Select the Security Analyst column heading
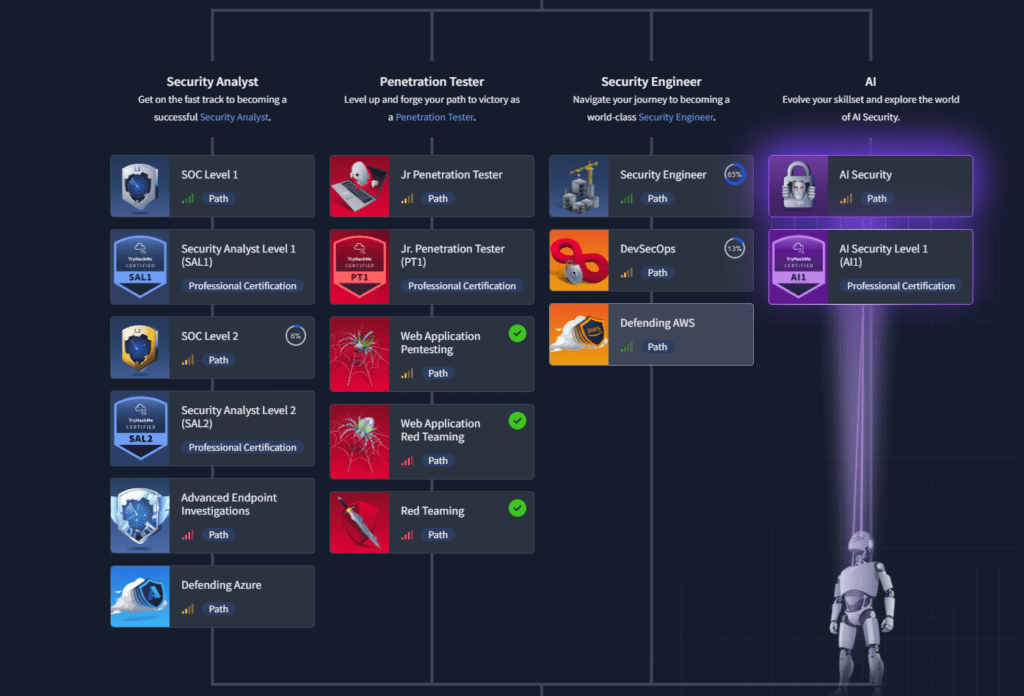1024x696 pixels. tap(212, 82)
